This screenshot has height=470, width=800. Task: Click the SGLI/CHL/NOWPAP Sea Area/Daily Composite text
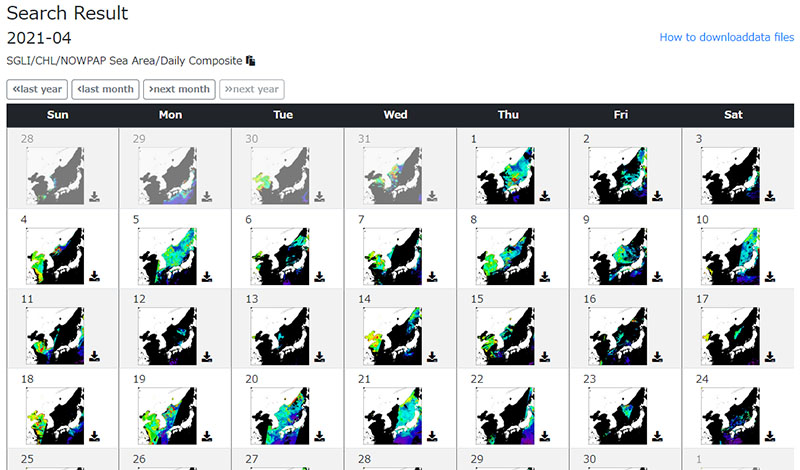[124, 61]
